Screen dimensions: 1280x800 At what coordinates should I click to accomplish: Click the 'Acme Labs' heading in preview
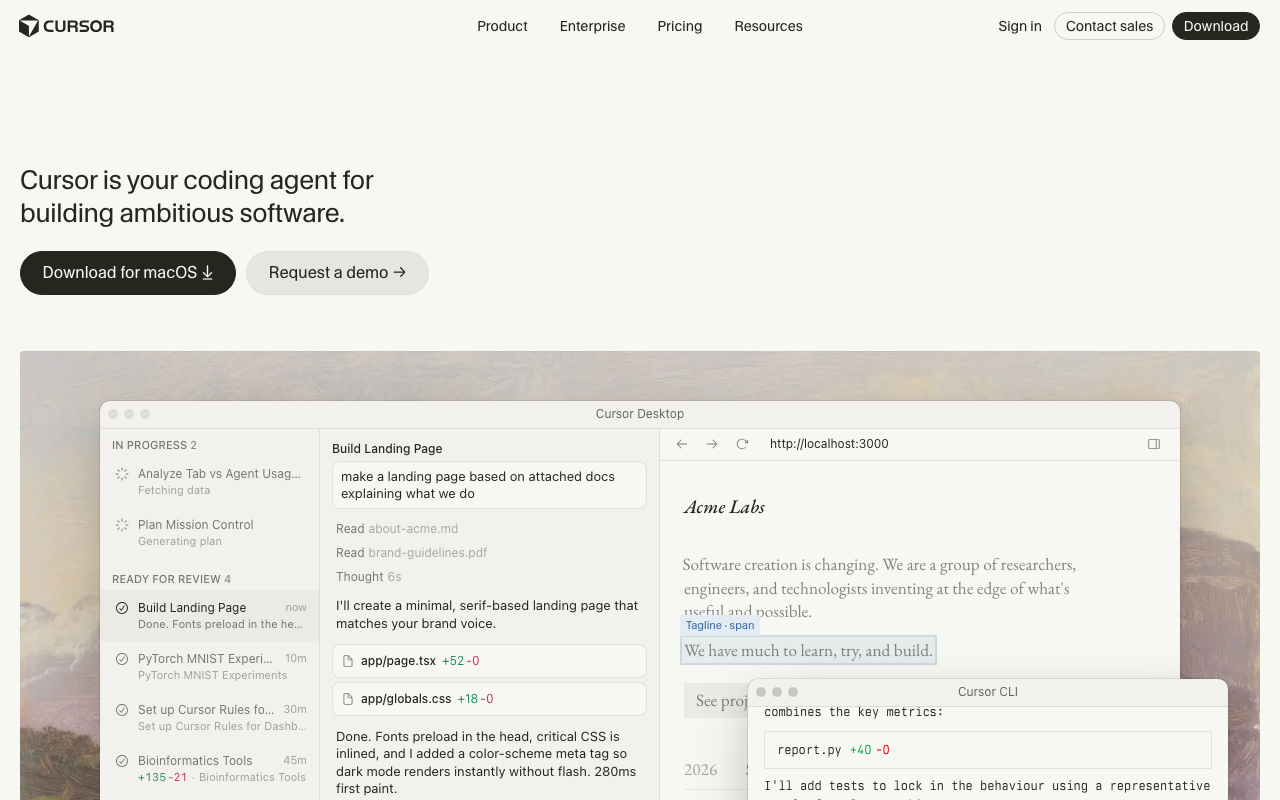tap(724, 507)
